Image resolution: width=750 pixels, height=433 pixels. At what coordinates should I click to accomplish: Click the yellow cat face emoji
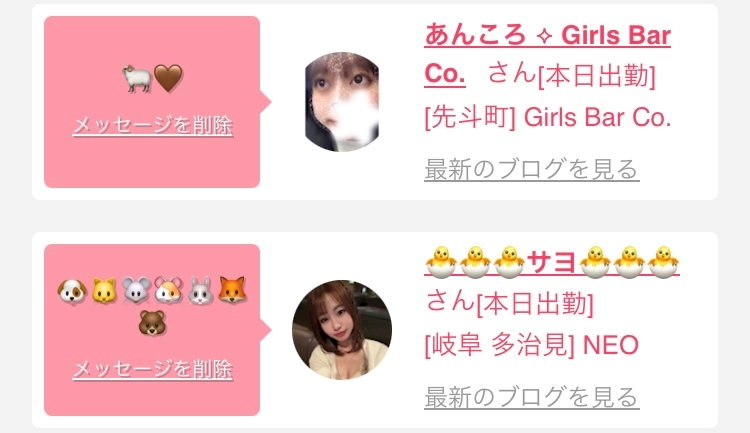pos(104,290)
